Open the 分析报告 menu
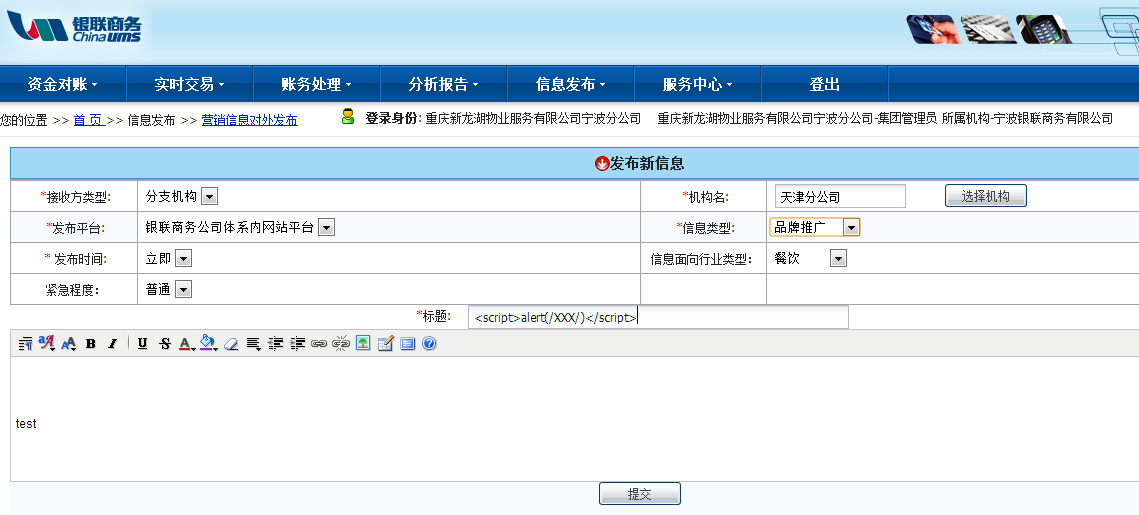 point(444,84)
